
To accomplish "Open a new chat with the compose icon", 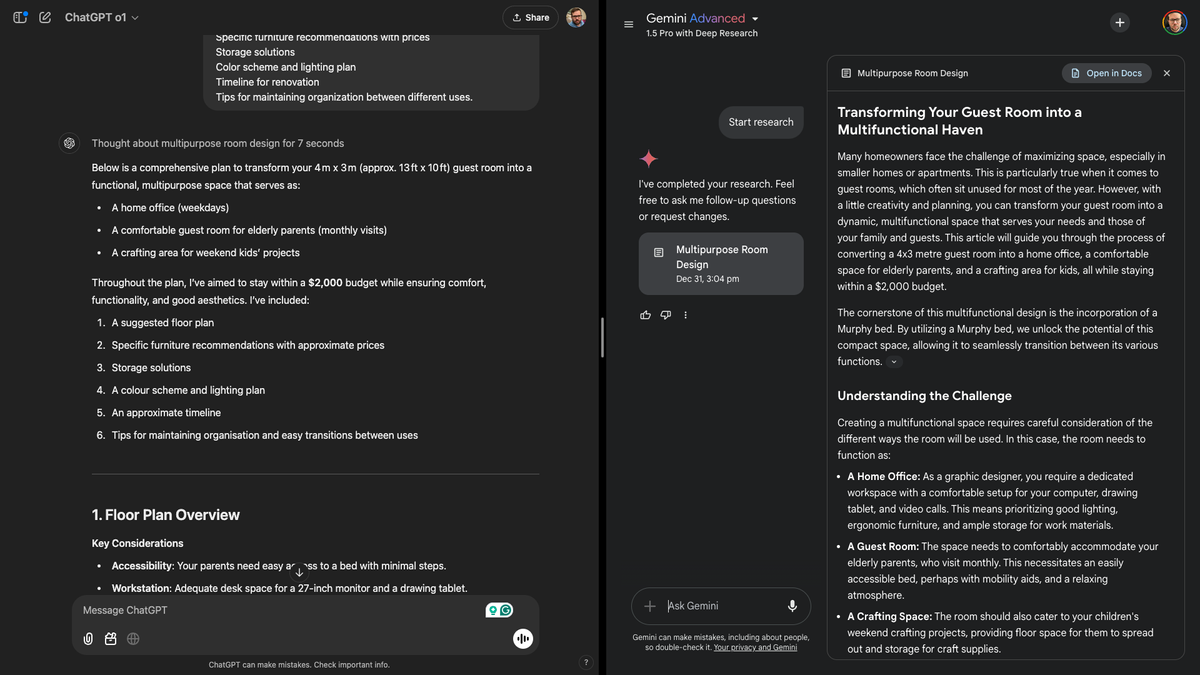I will [x=44, y=17].
